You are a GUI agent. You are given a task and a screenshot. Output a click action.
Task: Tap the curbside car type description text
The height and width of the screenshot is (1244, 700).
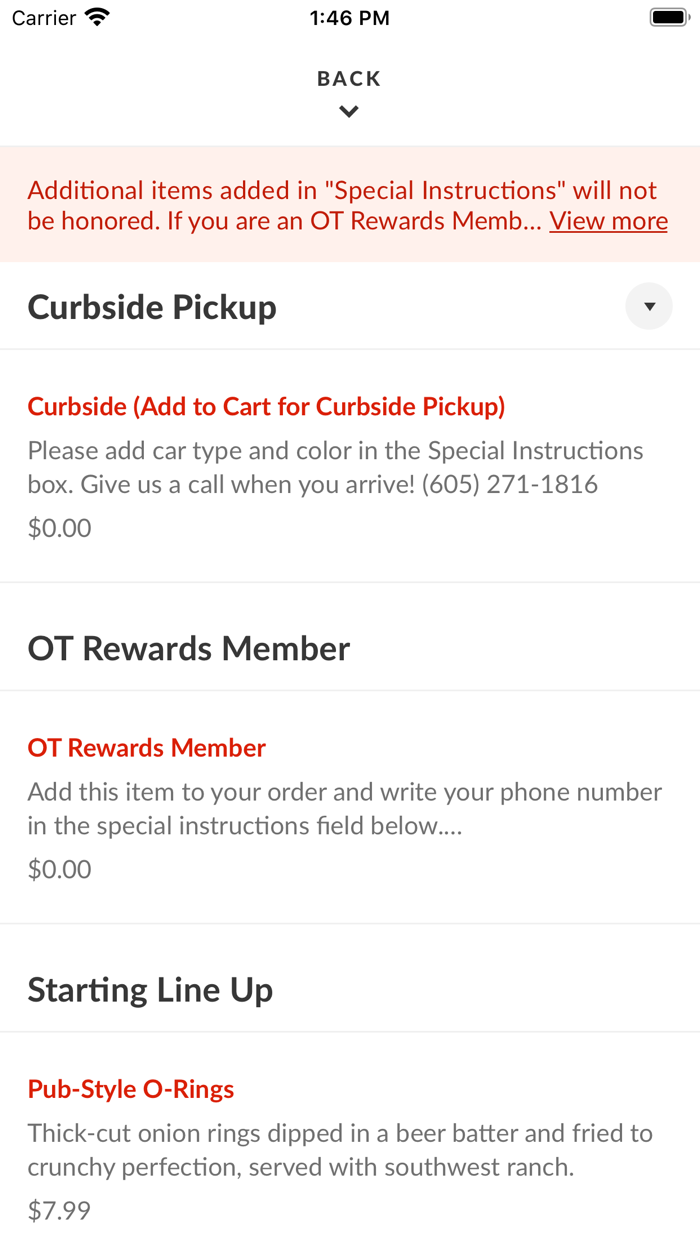(x=335, y=467)
